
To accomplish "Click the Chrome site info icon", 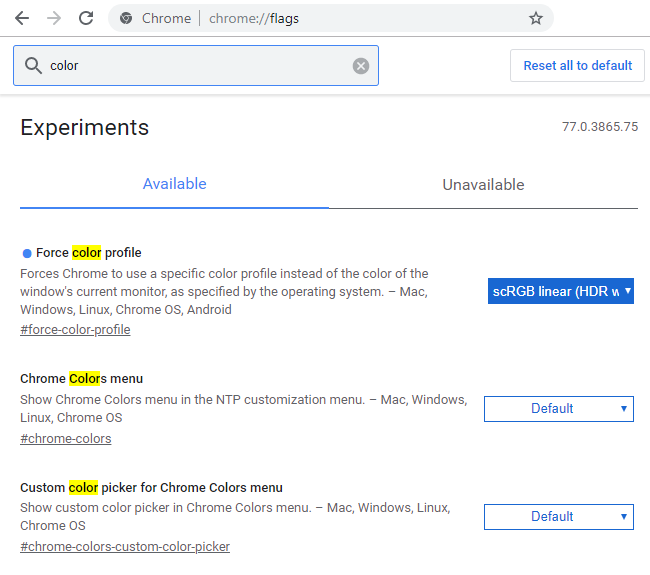I will click(126, 18).
